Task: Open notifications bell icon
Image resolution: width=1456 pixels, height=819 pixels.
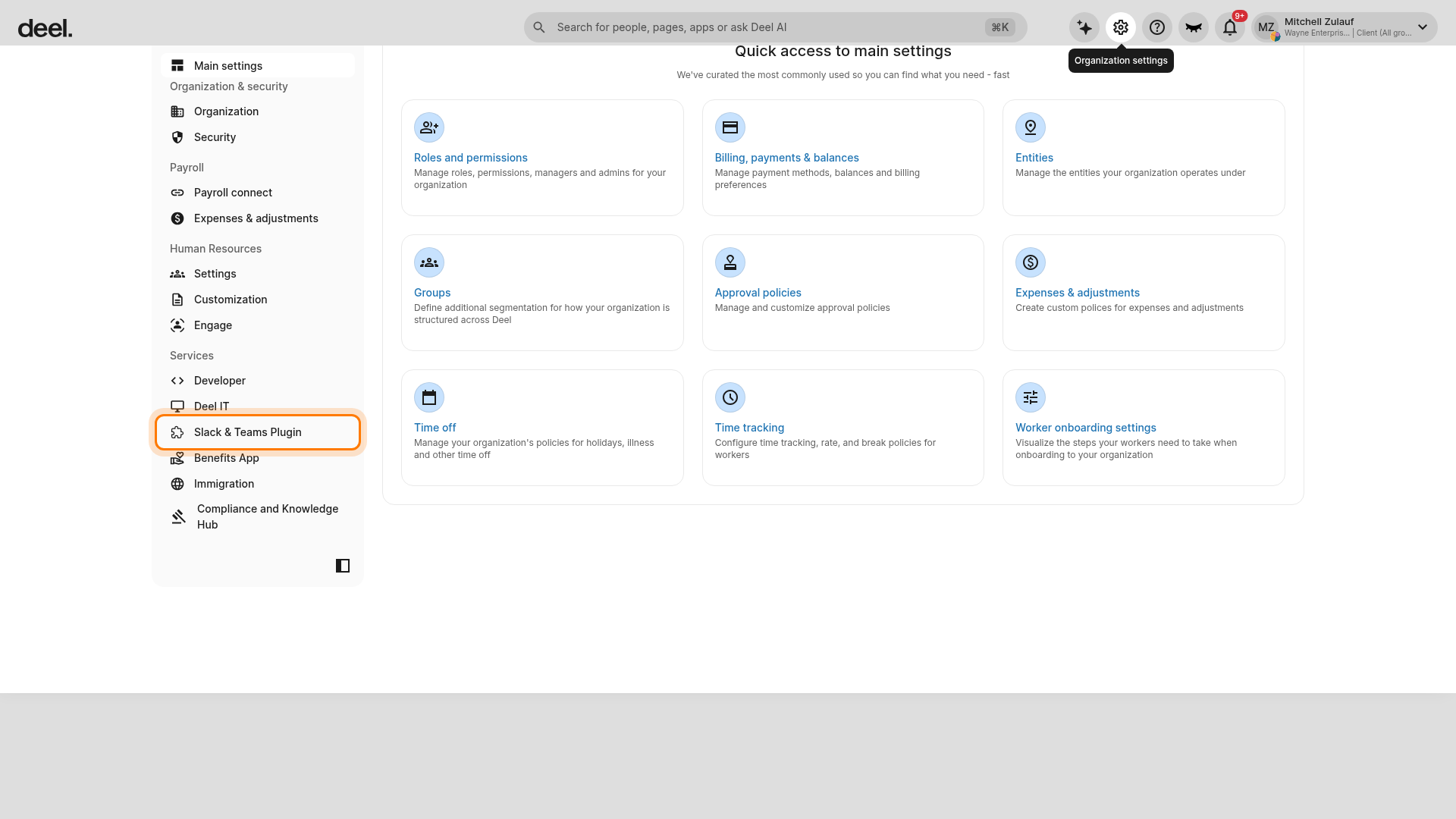Action: [1230, 27]
